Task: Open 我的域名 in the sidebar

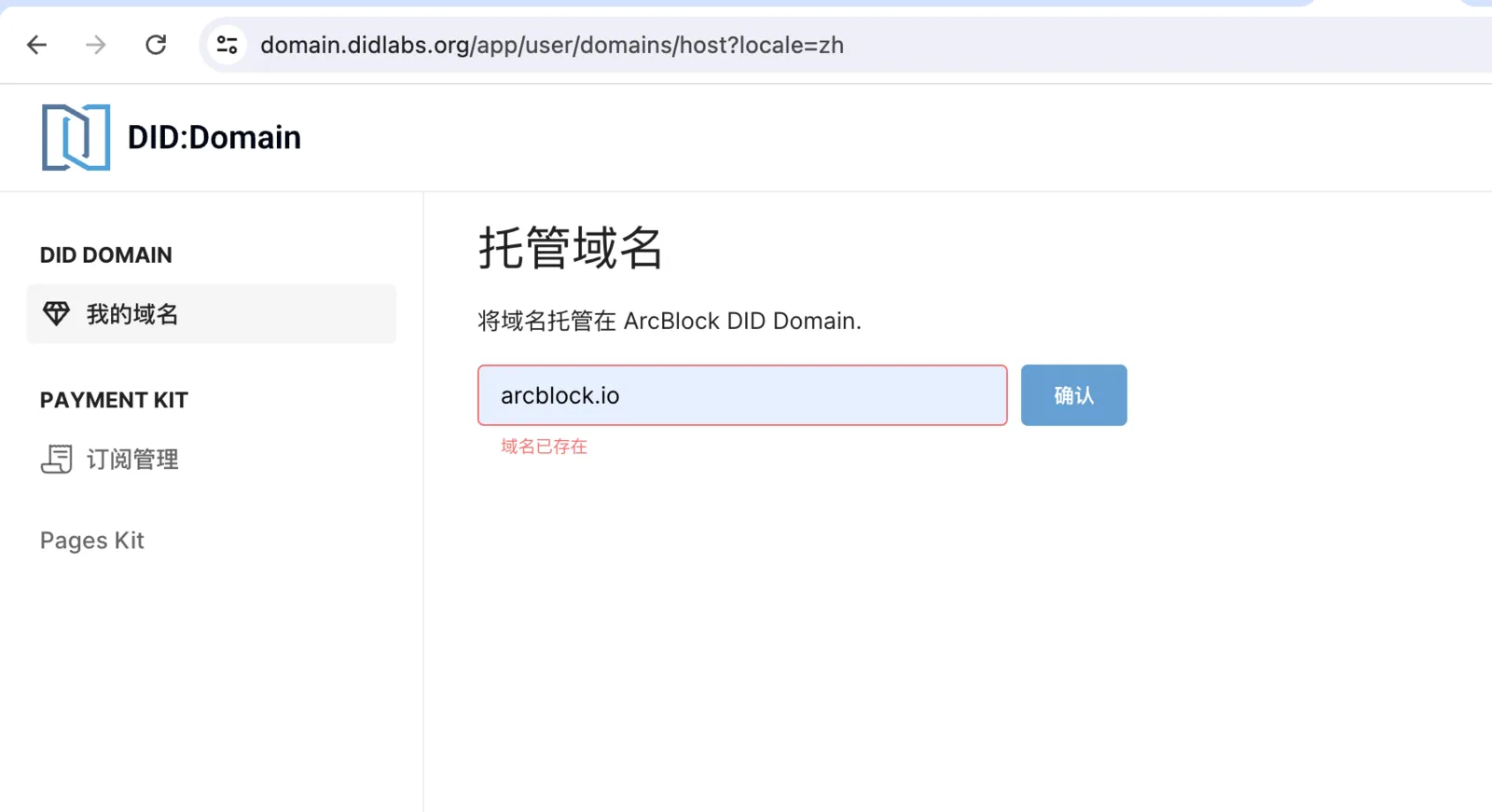Action: coord(212,314)
